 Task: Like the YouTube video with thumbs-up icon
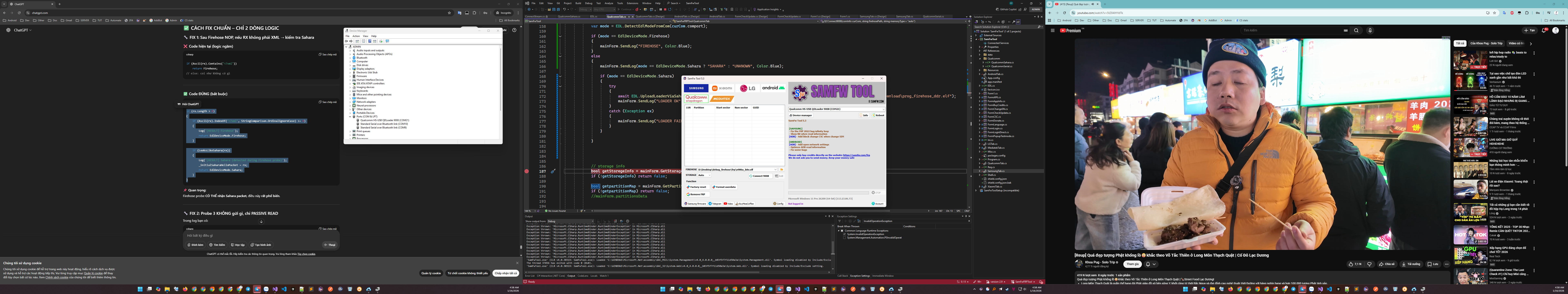[1351, 264]
